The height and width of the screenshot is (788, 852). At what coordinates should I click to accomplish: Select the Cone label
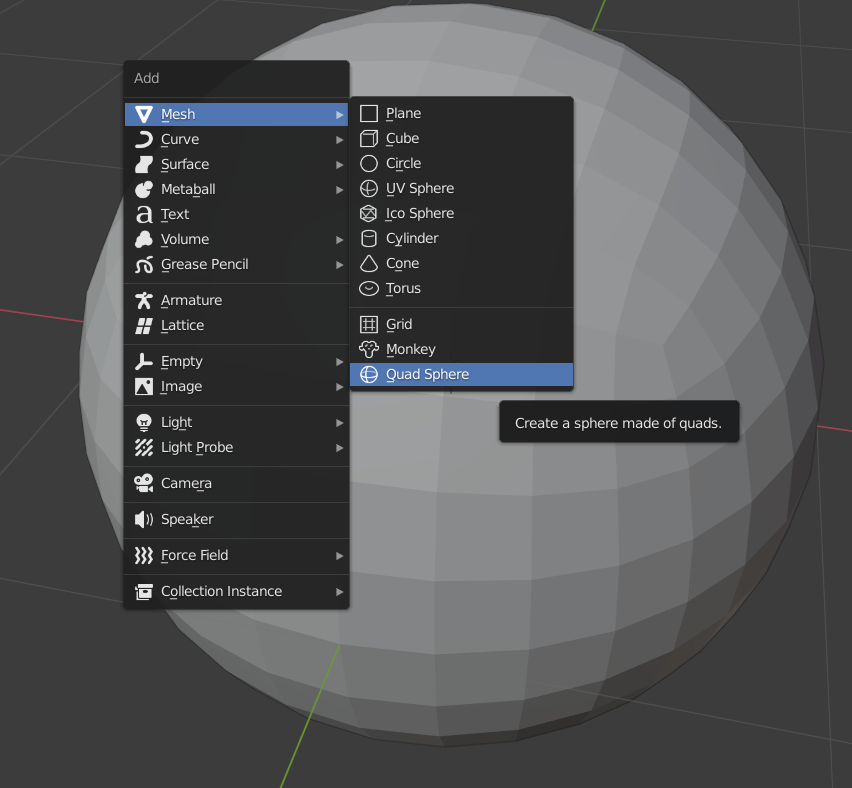[403, 264]
